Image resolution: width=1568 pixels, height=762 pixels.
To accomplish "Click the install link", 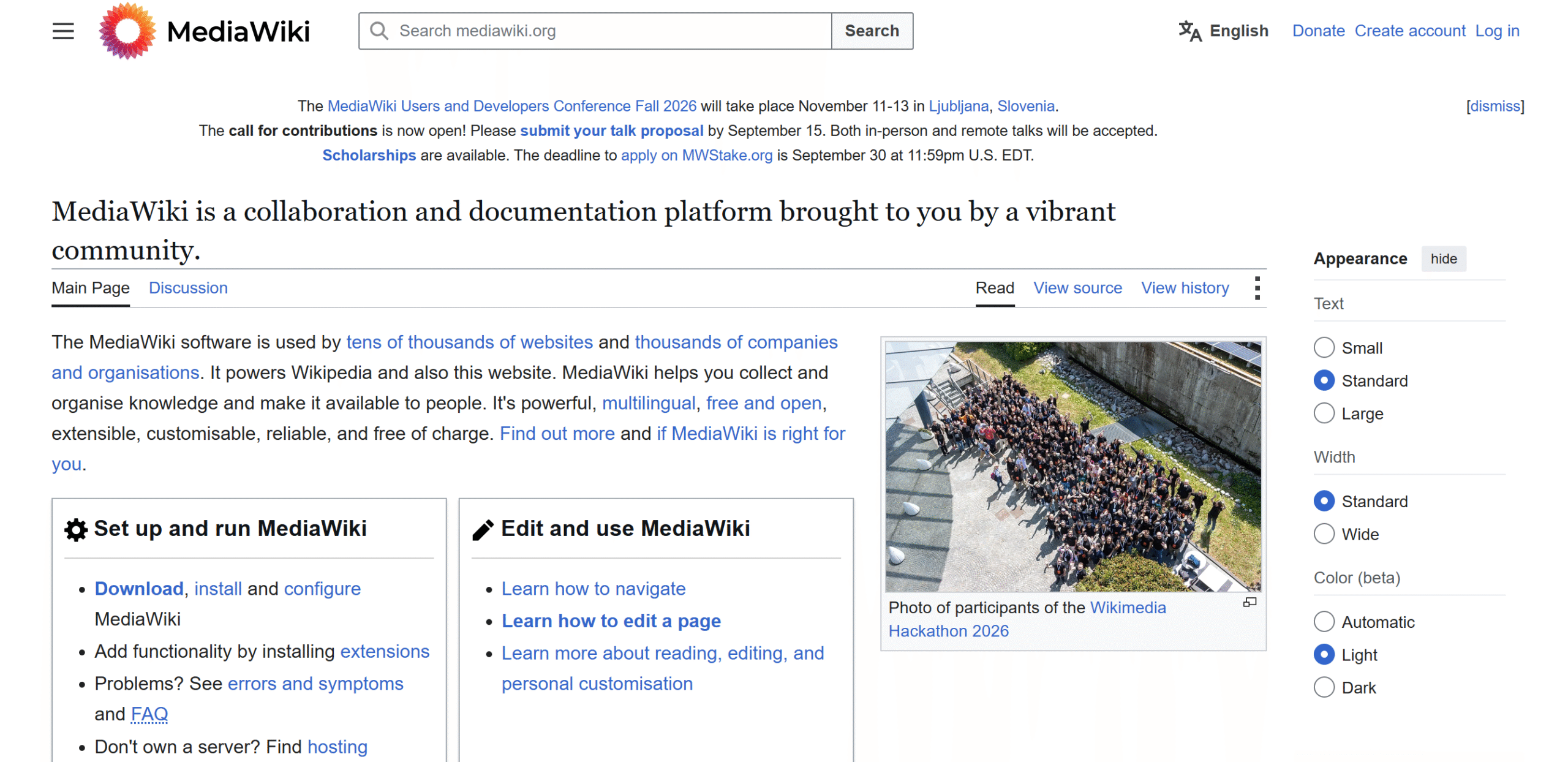I will (217, 589).
